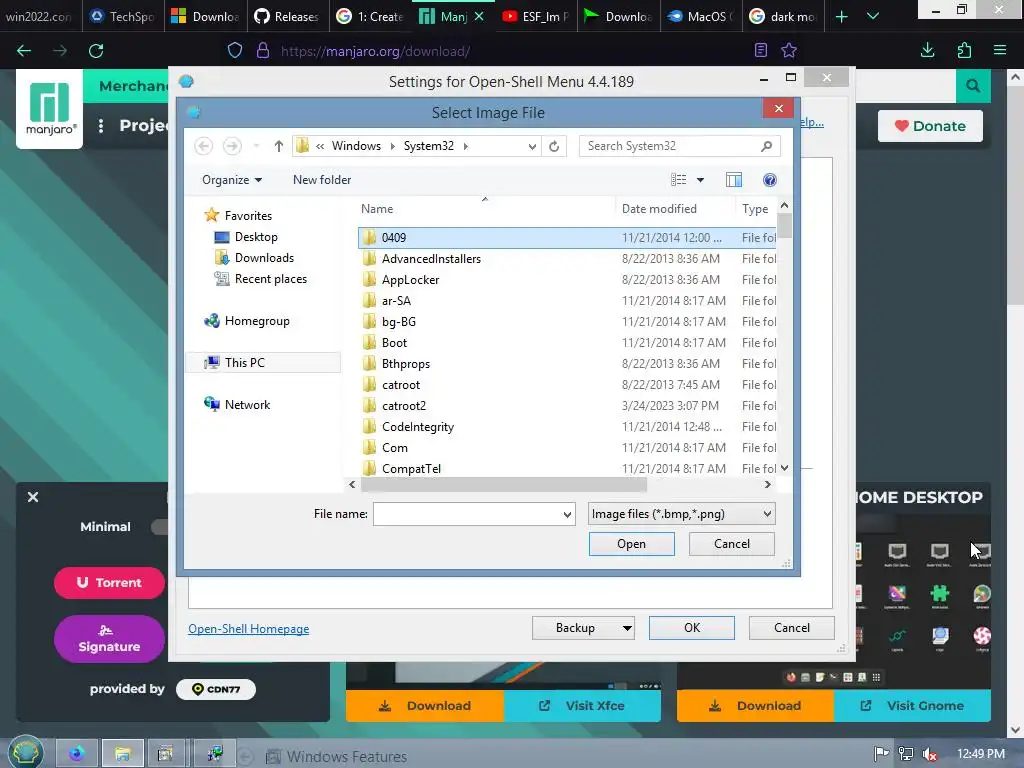
Task: Refresh the System32 folder listing
Action: click(x=554, y=146)
